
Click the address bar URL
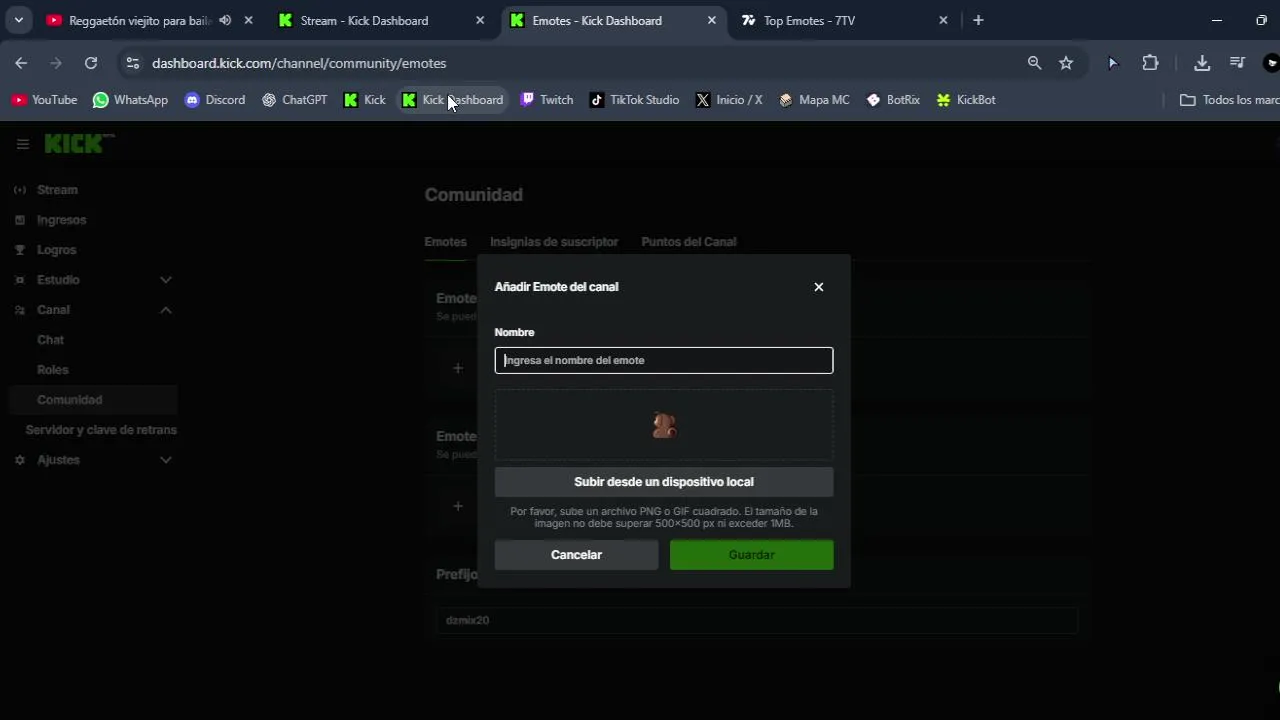point(299,63)
